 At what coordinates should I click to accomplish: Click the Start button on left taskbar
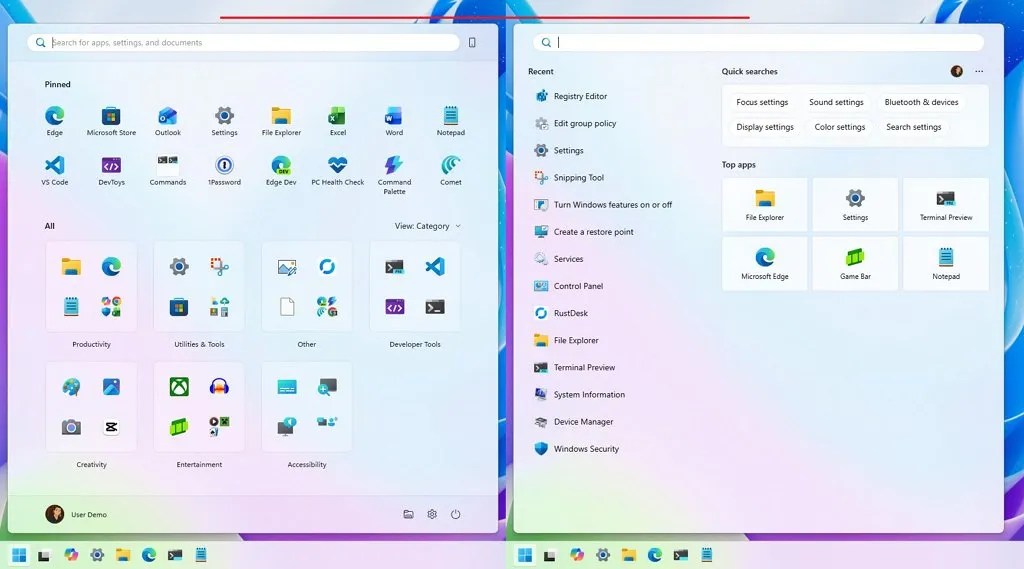19,555
